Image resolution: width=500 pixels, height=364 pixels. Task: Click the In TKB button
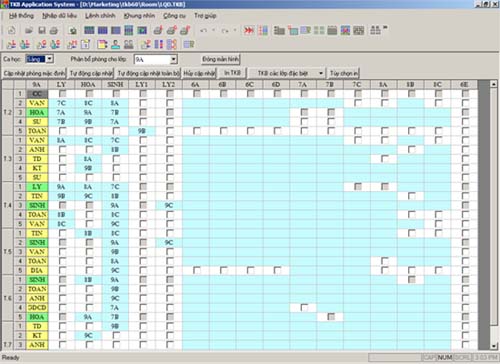(x=232, y=73)
